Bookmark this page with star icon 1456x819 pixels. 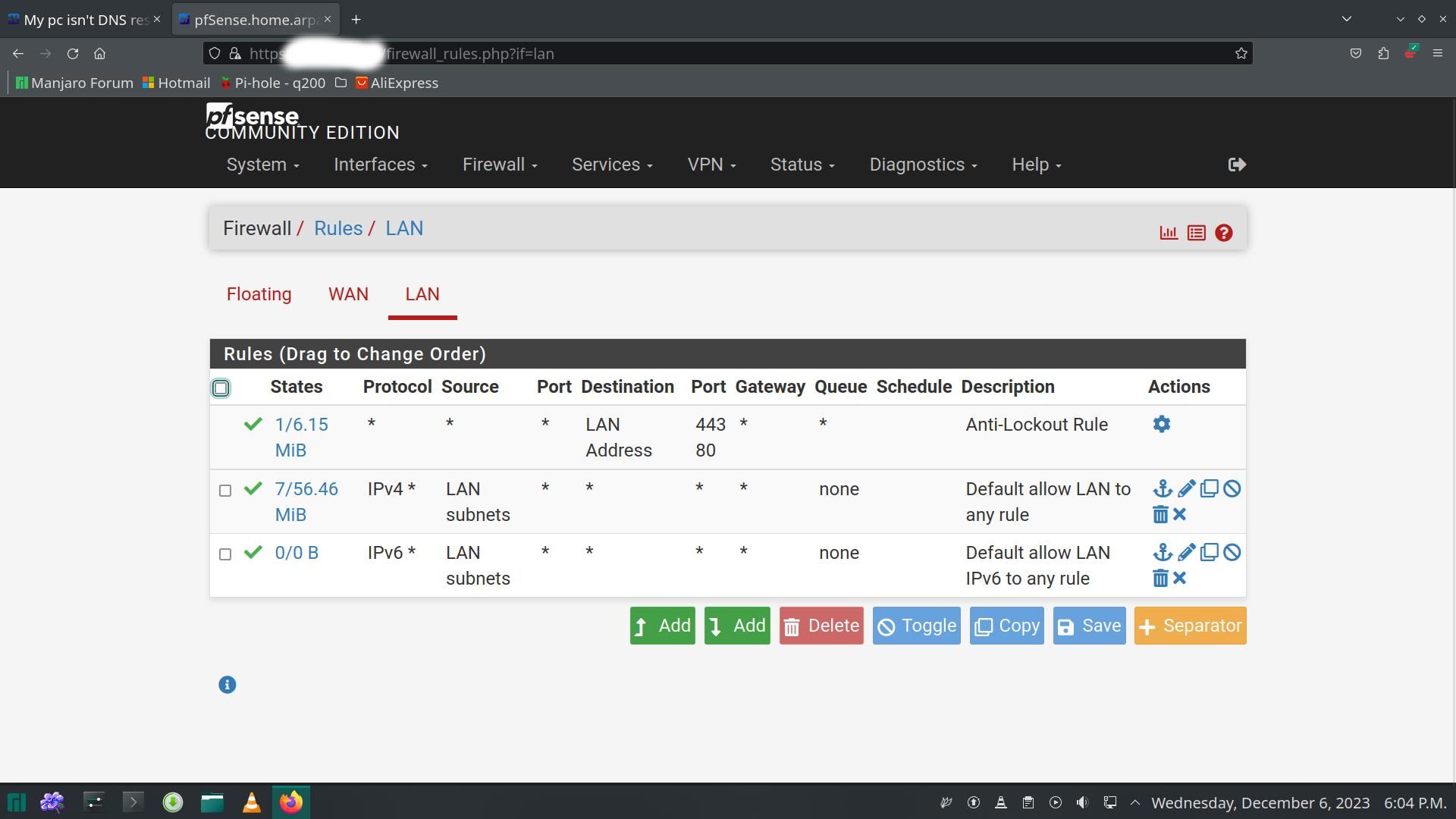[1241, 54]
